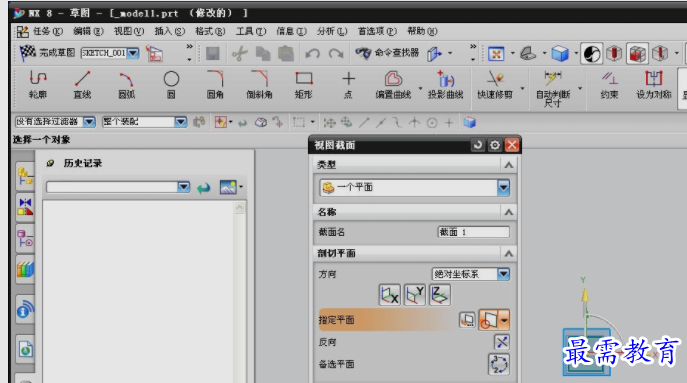Screen dimensions: 687x383
Task: Select the 点 point tool
Action: pyautogui.click(x=348, y=85)
